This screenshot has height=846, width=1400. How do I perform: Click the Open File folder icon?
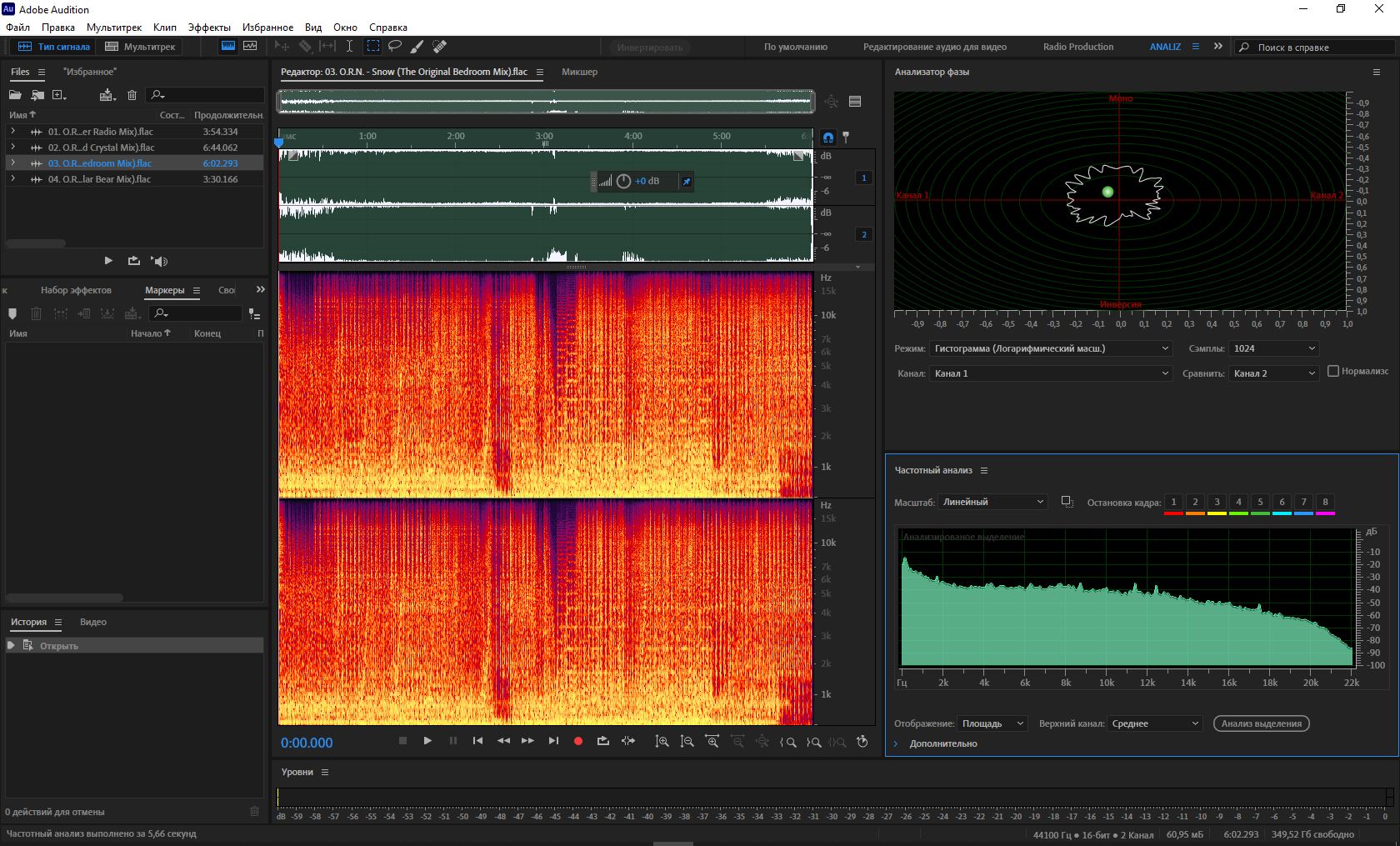[x=15, y=95]
